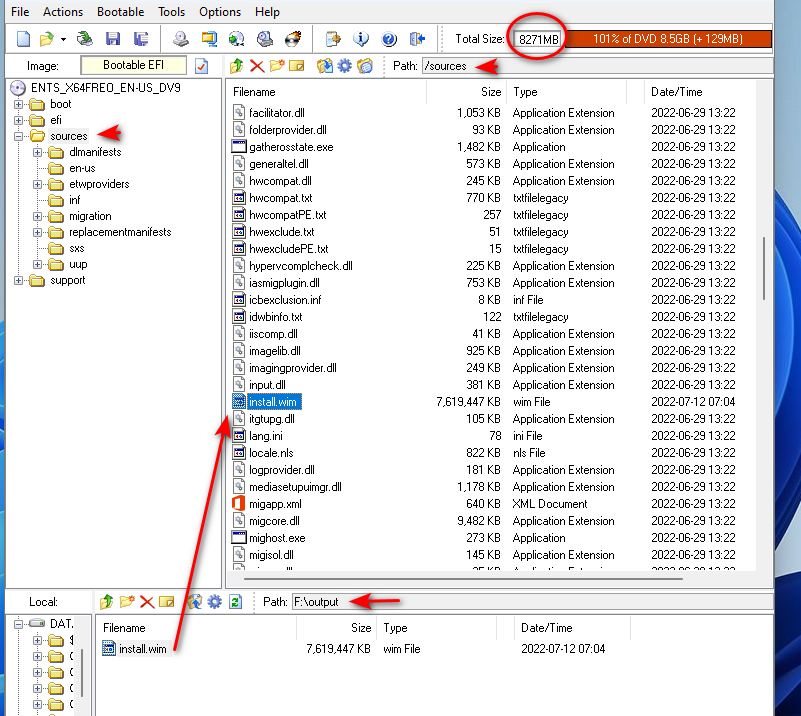The image size is (801, 716).
Task: Click the red X Delete icon in image toolbar
Action: click(257, 66)
